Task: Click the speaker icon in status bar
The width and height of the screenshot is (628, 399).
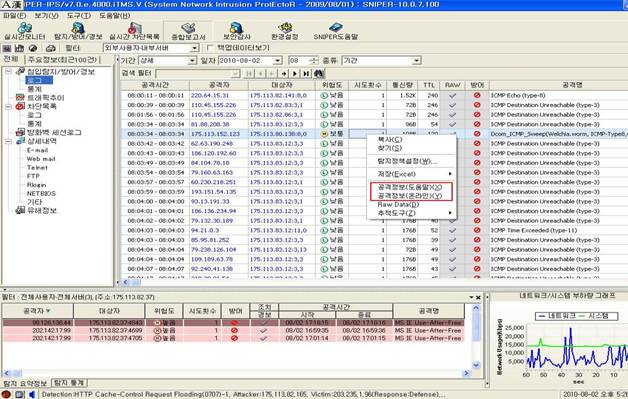Action: click(x=32, y=394)
